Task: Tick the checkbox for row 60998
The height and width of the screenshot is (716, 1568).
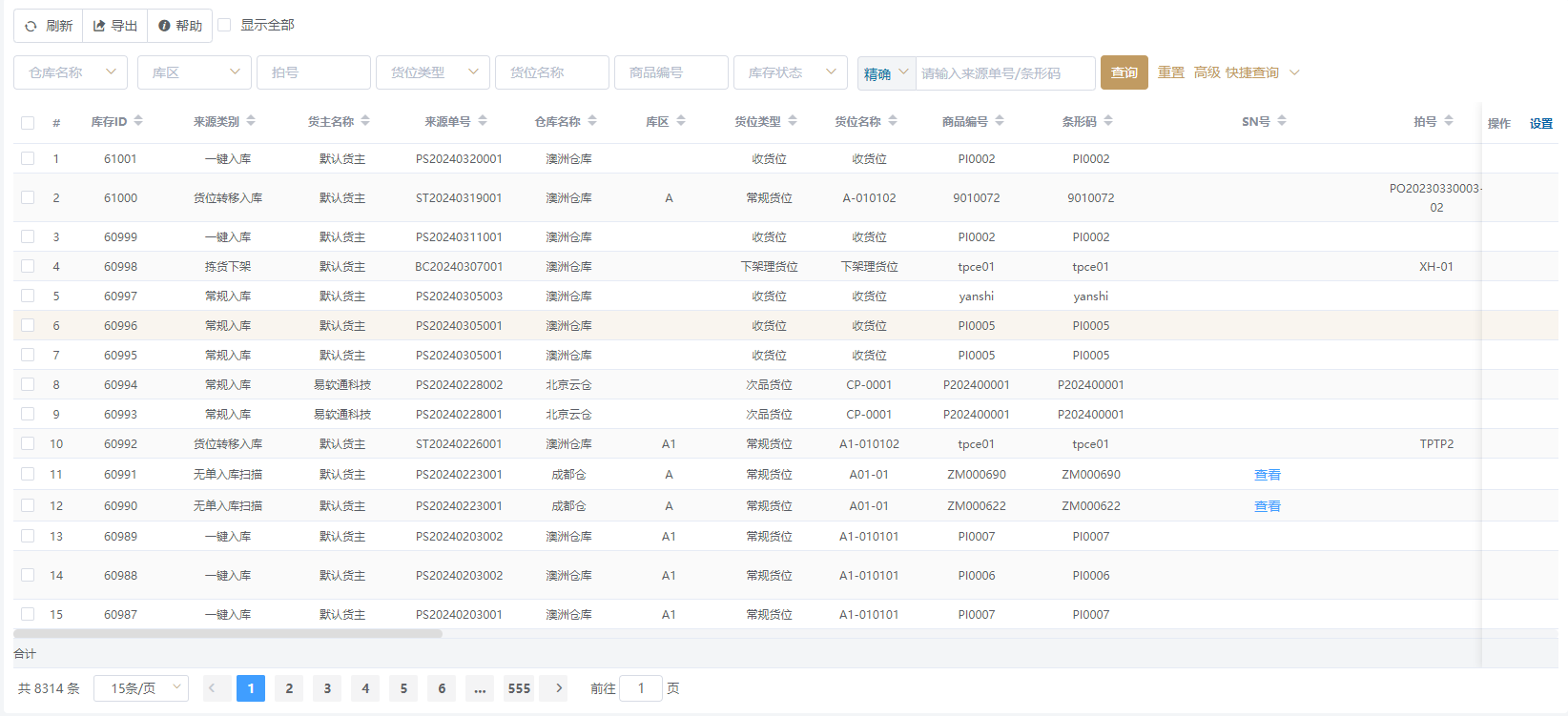Action: pyautogui.click(x=28, y=266)
